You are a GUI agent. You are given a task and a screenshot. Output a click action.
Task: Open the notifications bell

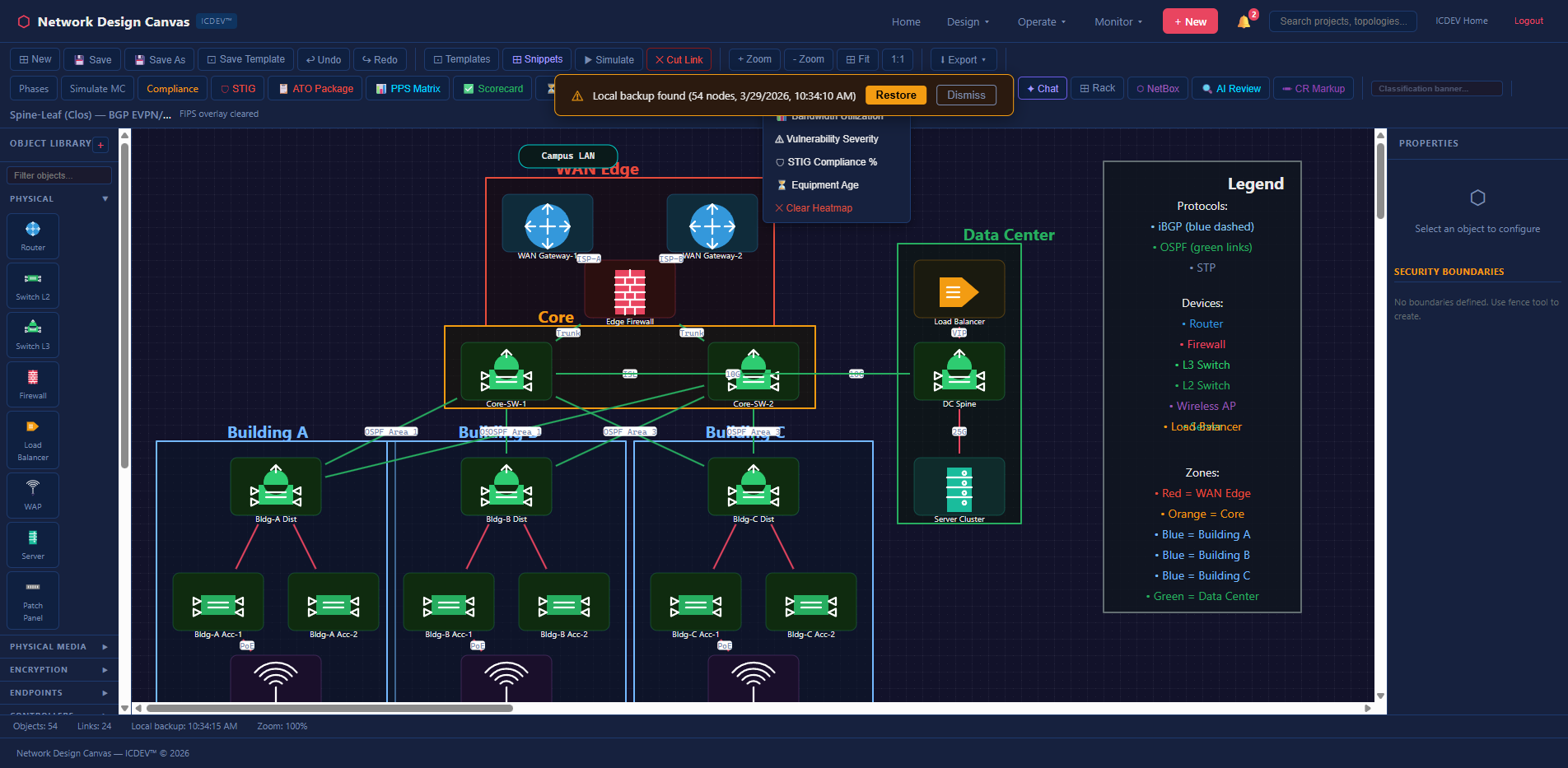pyautogui.click(x=1244, y=22)
